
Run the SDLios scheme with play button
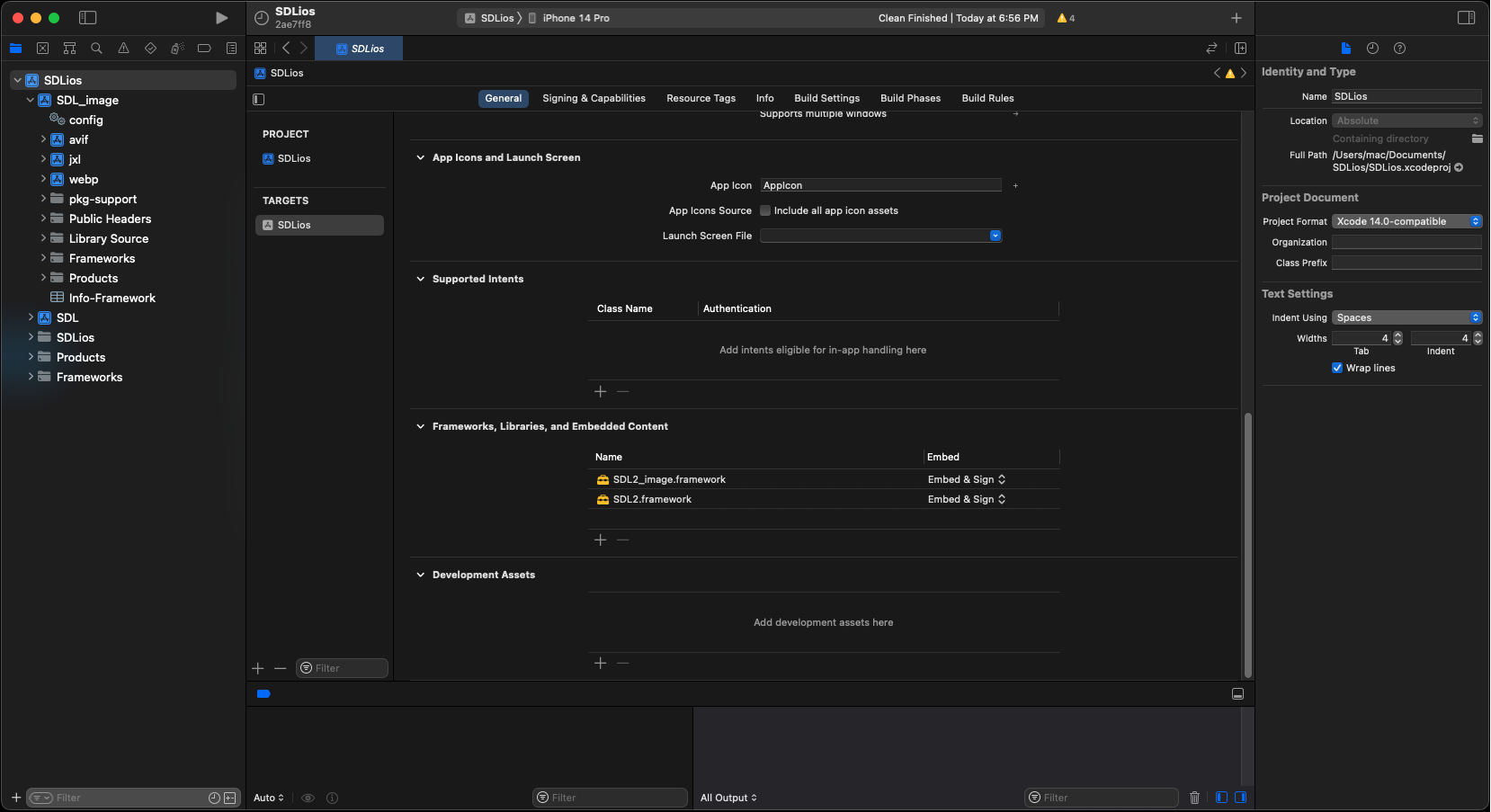(221, 18)
